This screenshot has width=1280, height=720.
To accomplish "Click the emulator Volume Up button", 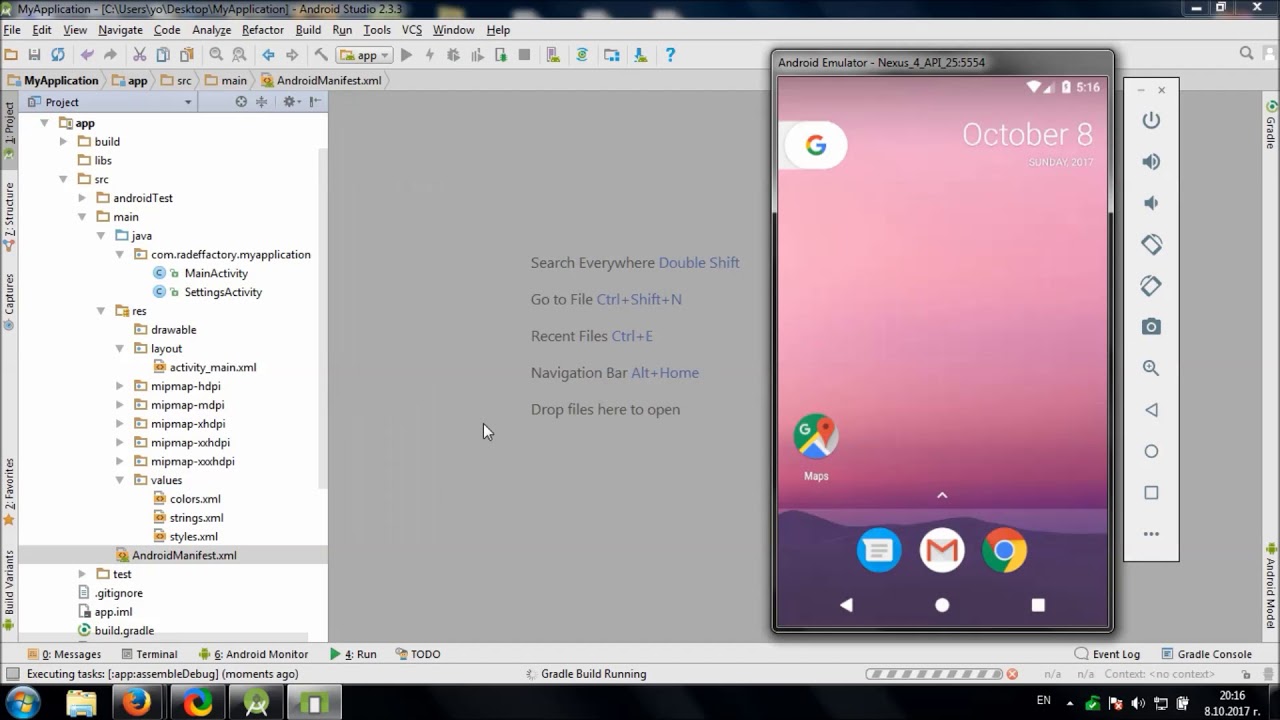I will (x=1151, y=162).
